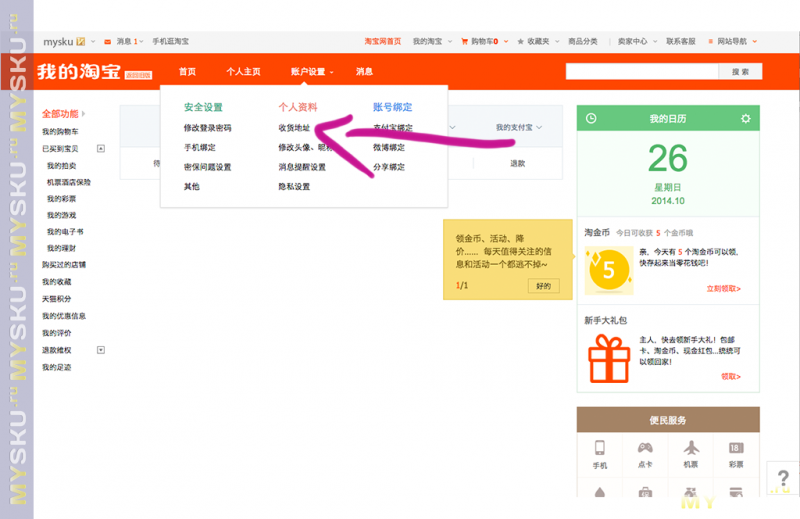Open the settings gear in 我的日历 header
This screenshot has width=800, height=519.
tap(745, 118)
